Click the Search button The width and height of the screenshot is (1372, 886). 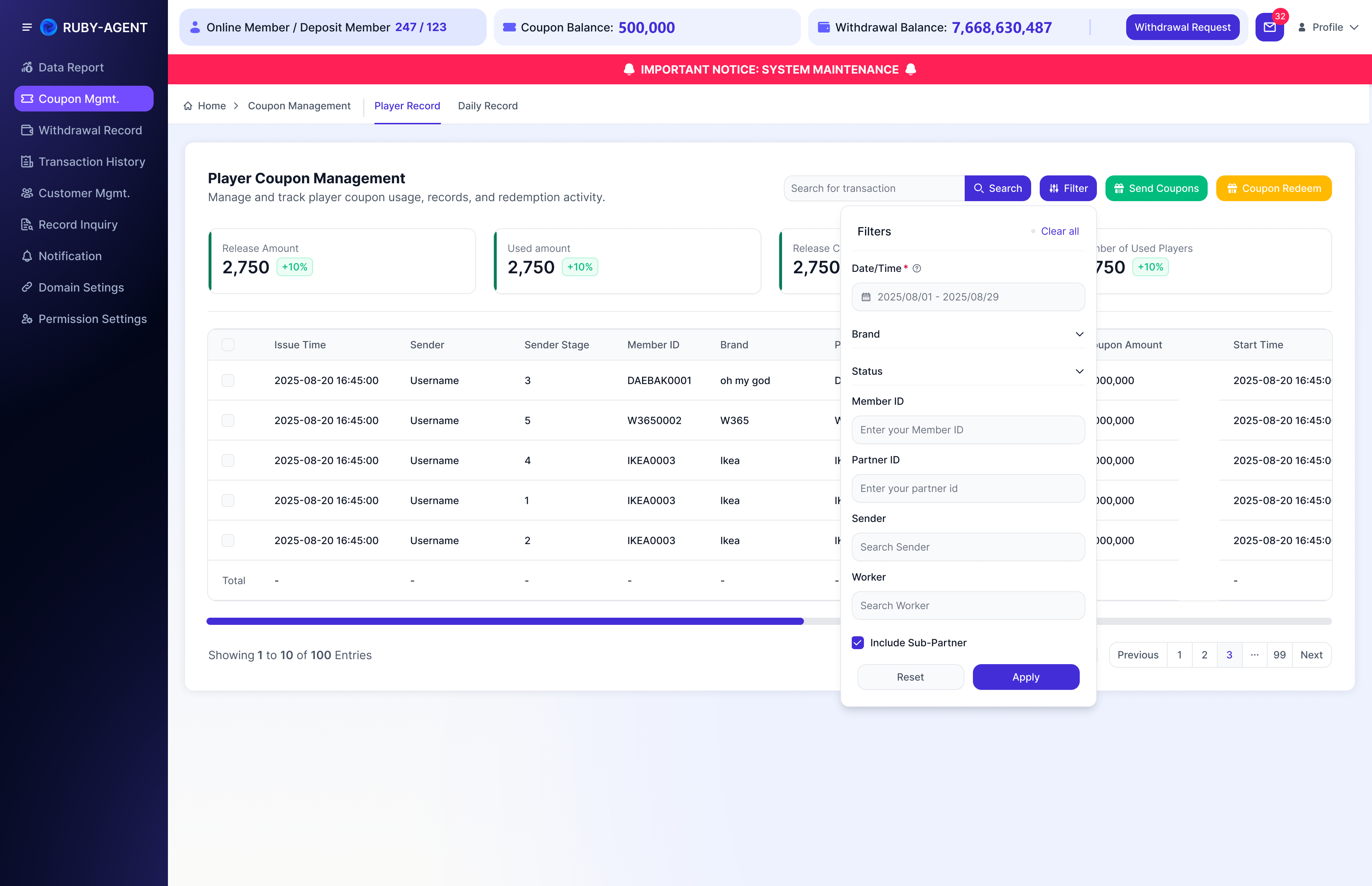pyautogui.click(x=998, y=188)
